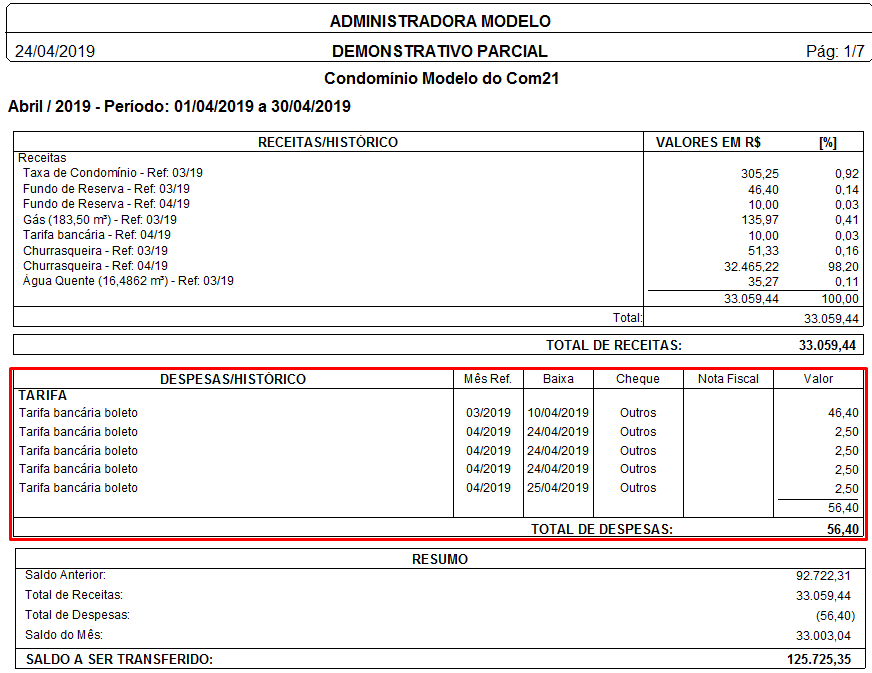
Task: Click the value 305,25
Action: pyautogui.click(x=760, y=174)
